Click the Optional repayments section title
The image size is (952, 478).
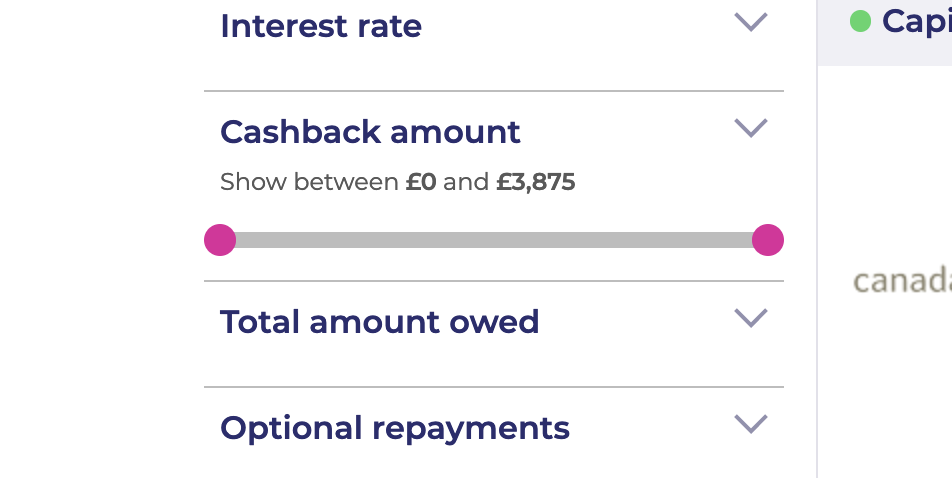click(x=395, y=429)
